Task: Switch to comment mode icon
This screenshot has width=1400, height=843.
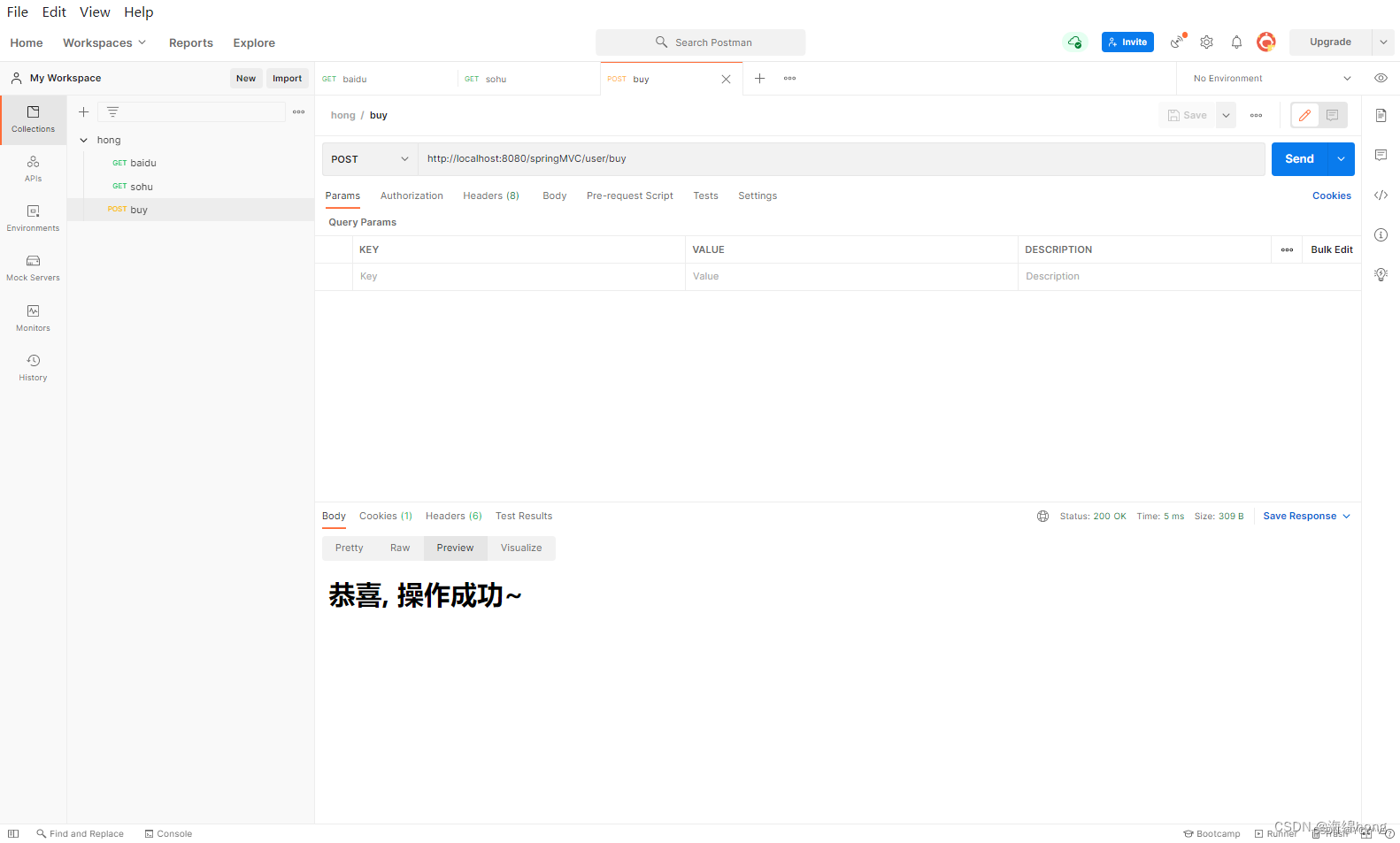Action: (1332, 115)
